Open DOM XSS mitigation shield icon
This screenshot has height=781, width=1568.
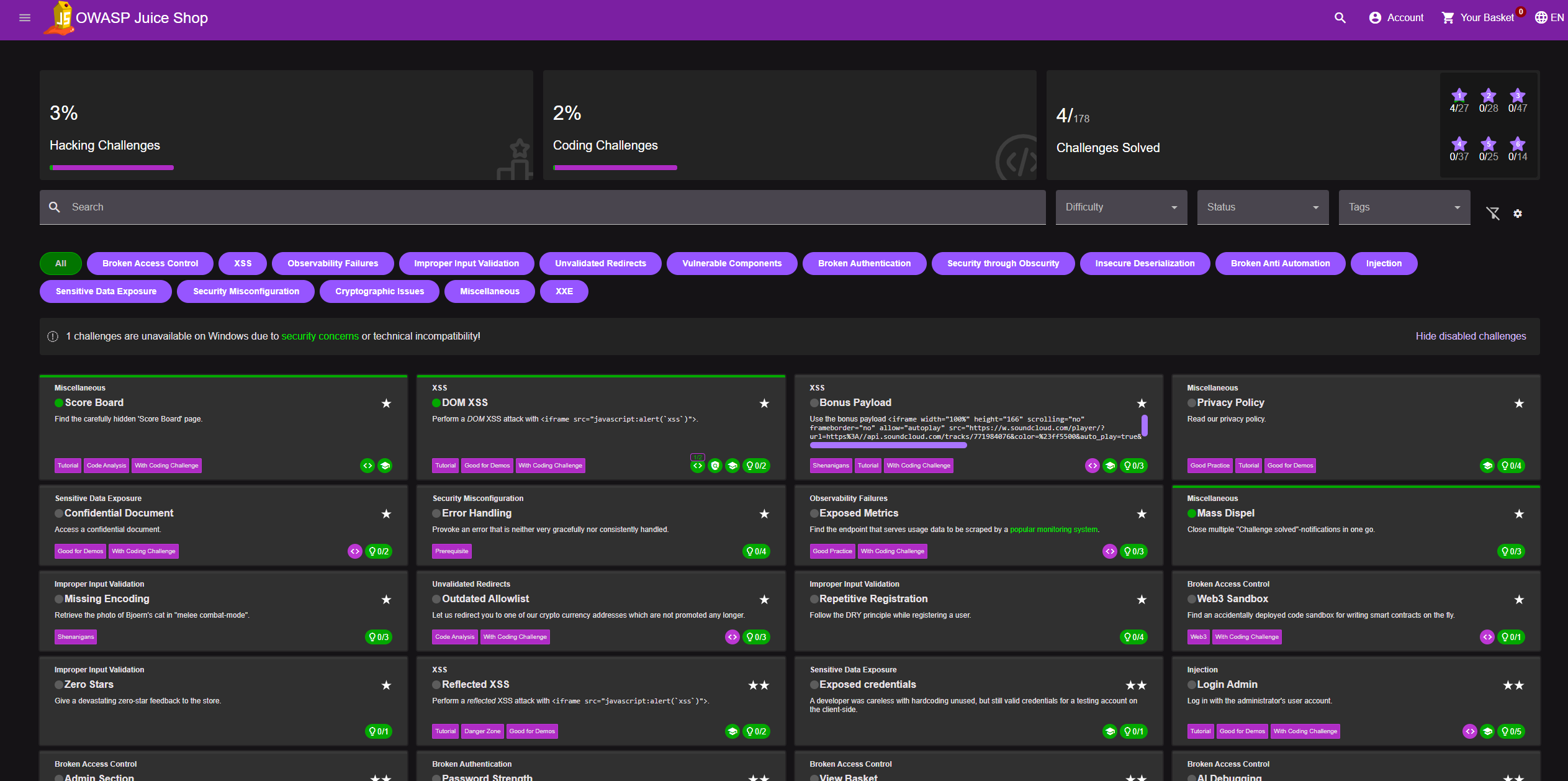point(715,466)
